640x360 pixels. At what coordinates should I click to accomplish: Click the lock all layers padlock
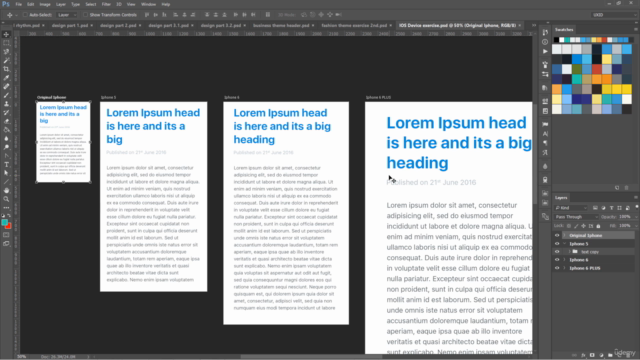598,226
